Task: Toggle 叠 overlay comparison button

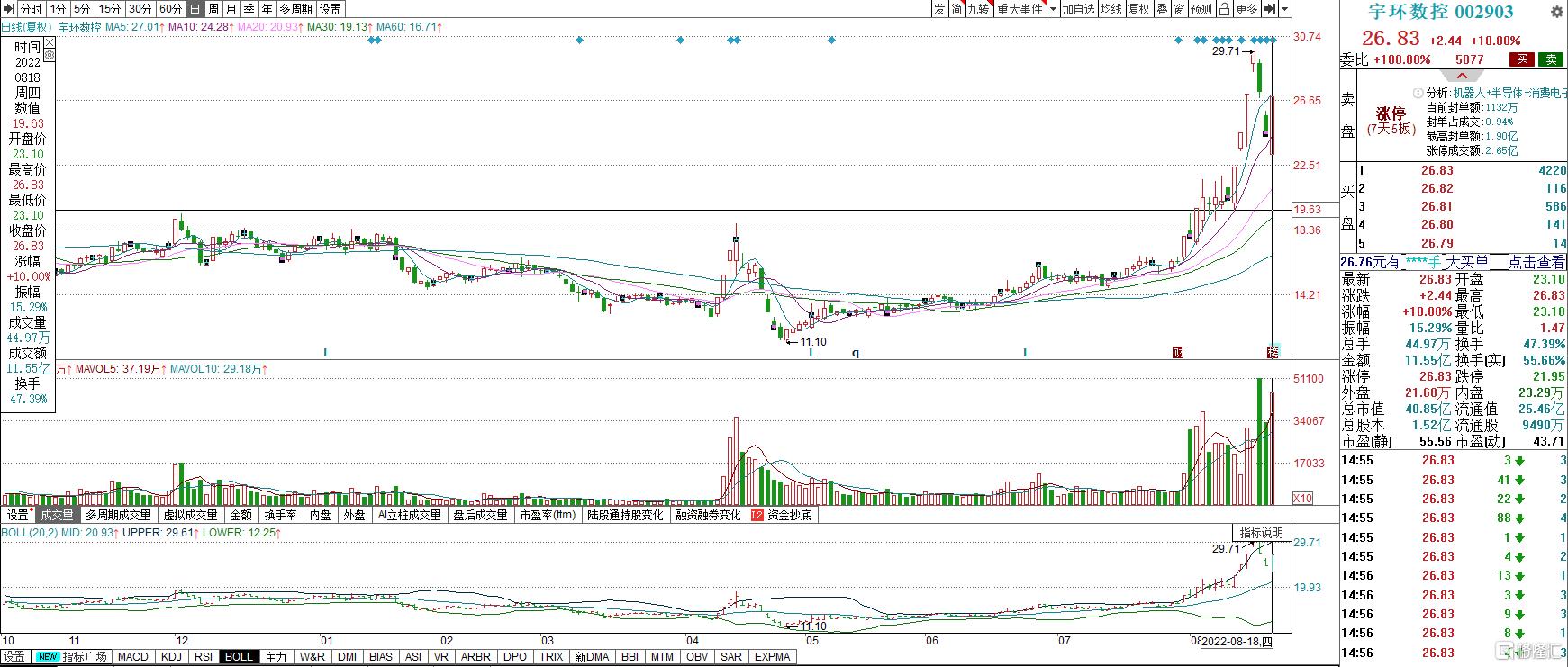Action: tap(1162, 9)
